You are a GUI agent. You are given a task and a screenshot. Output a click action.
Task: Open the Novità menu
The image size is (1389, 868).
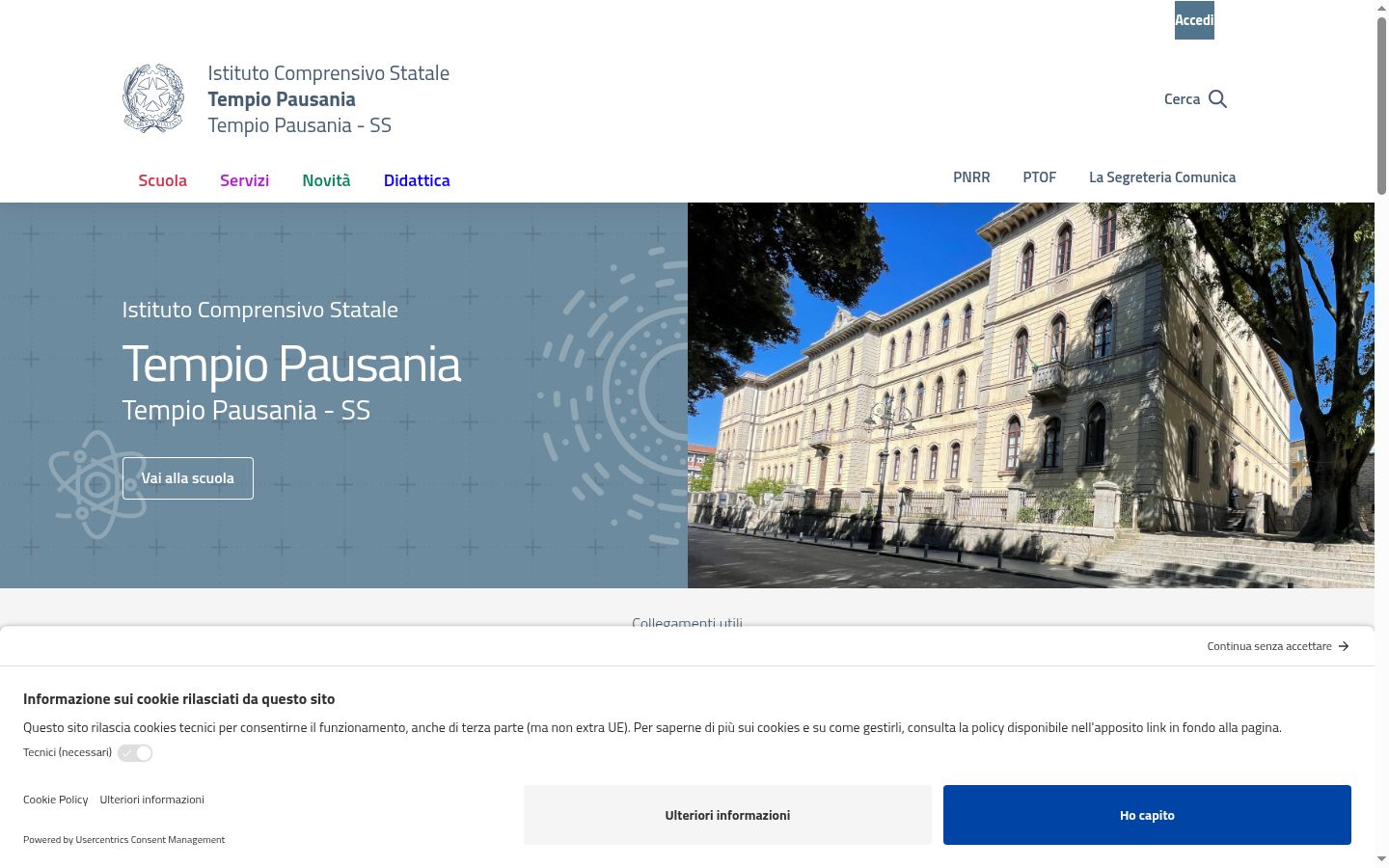click(326, 180)
